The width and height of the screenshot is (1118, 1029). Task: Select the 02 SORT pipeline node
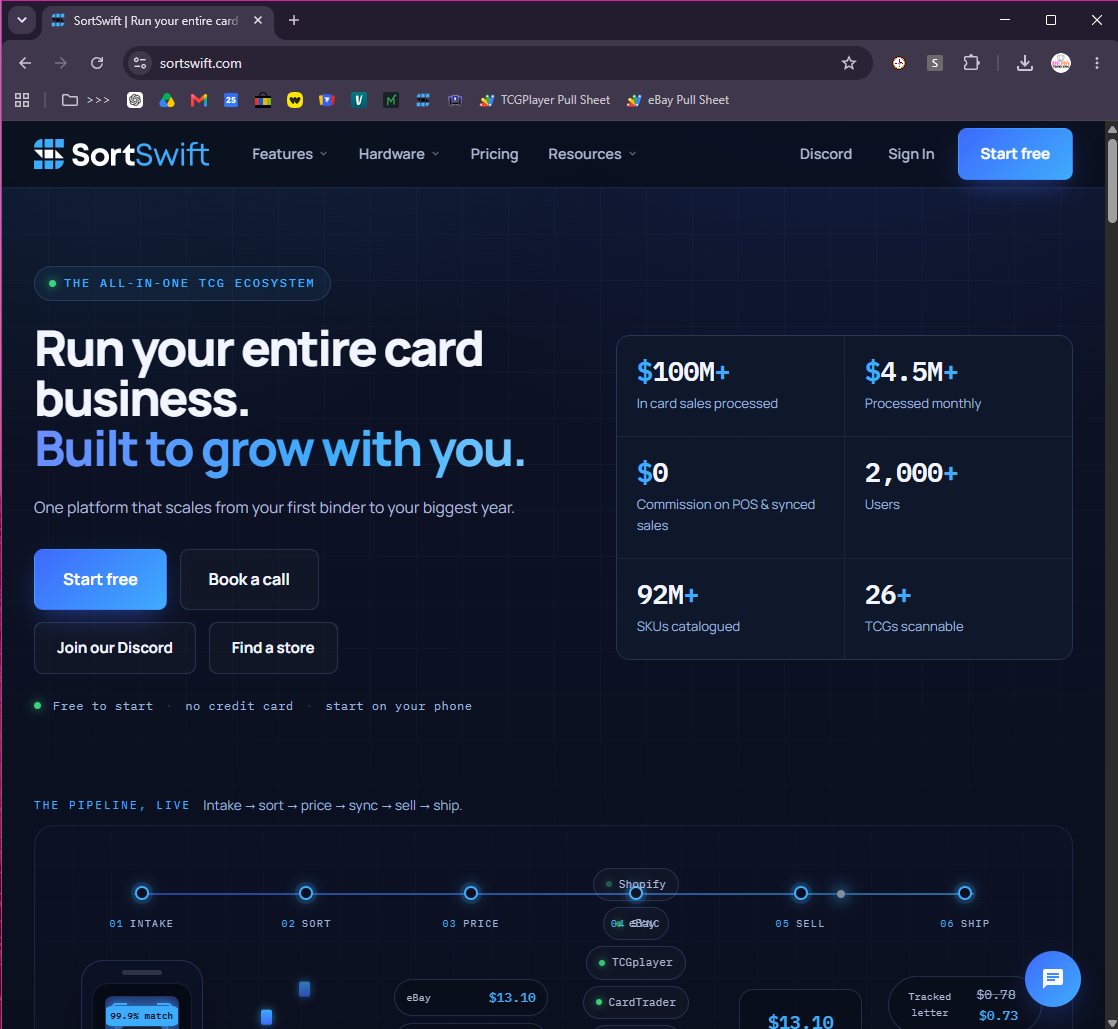pyautogui.click(x=306, y=893)
